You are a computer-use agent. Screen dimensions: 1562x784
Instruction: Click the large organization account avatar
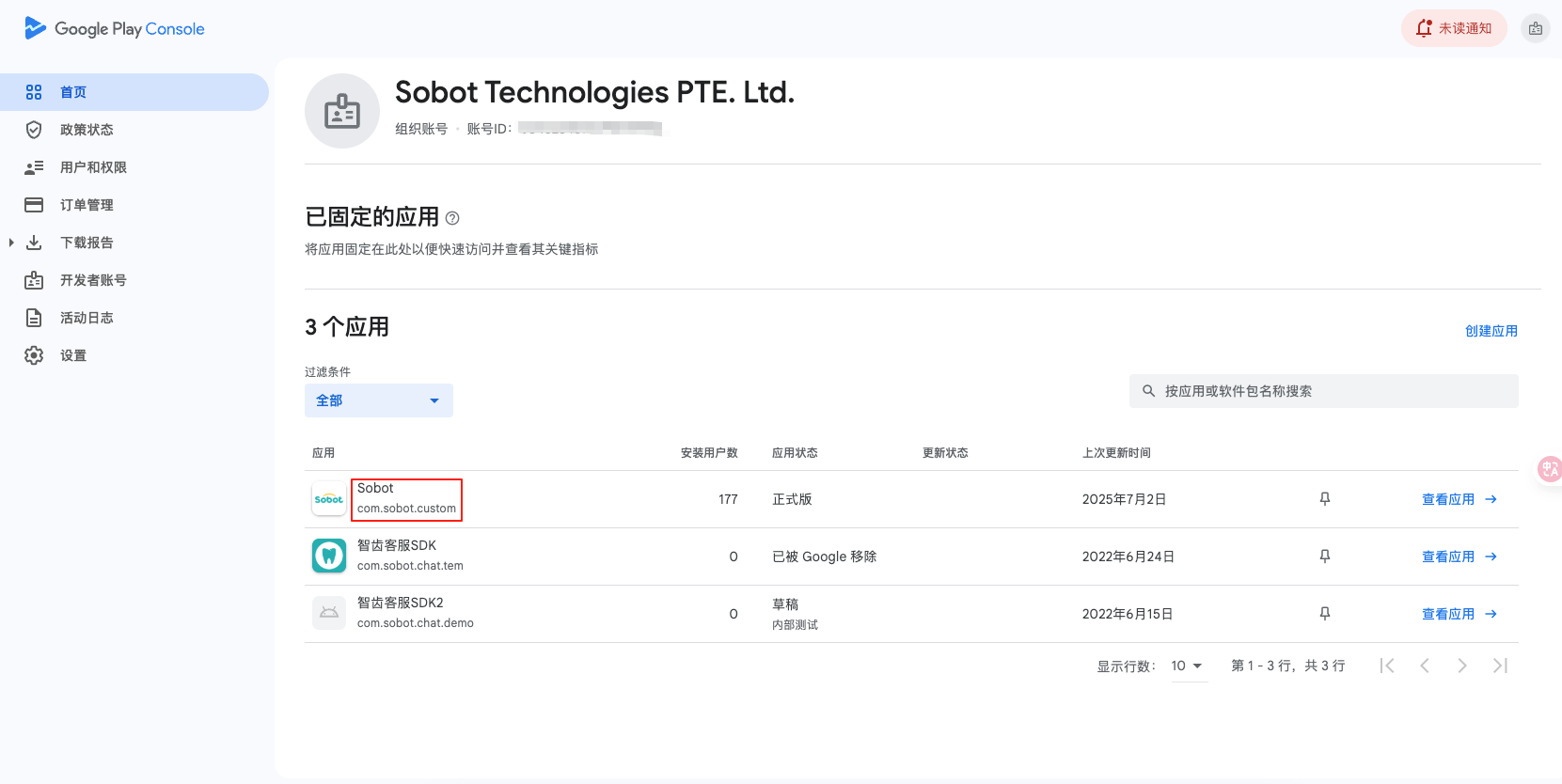342,111
